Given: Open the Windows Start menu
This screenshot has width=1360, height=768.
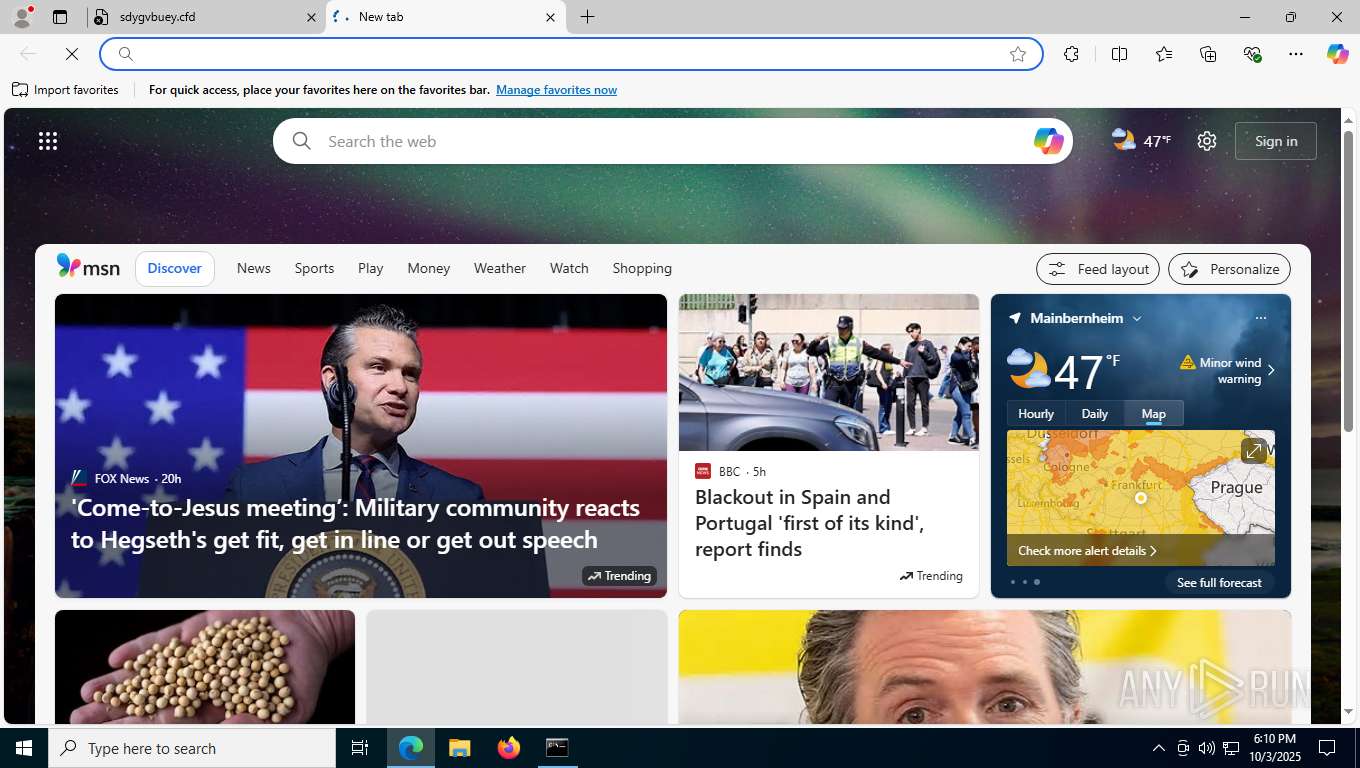Looking at the screenshot, I should 24,748.
